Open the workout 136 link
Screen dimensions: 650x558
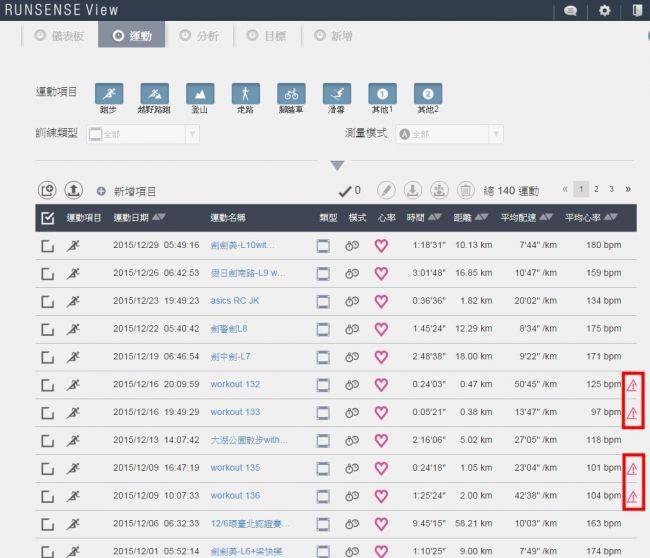point(235,495)
